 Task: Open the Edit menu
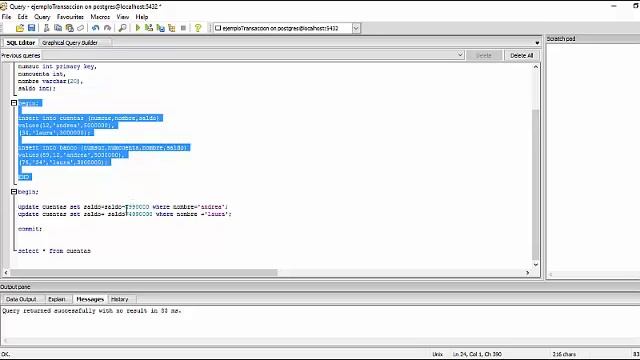point(22,17)
